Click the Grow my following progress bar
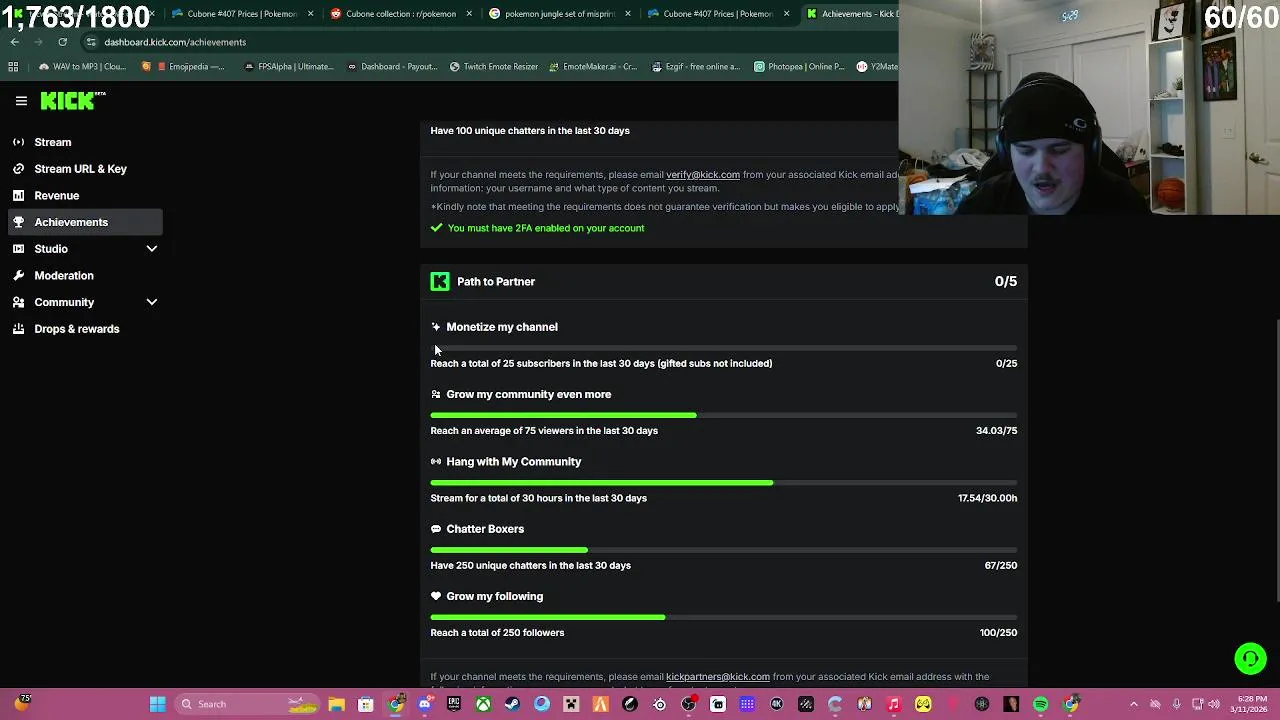 coord(724,617)
